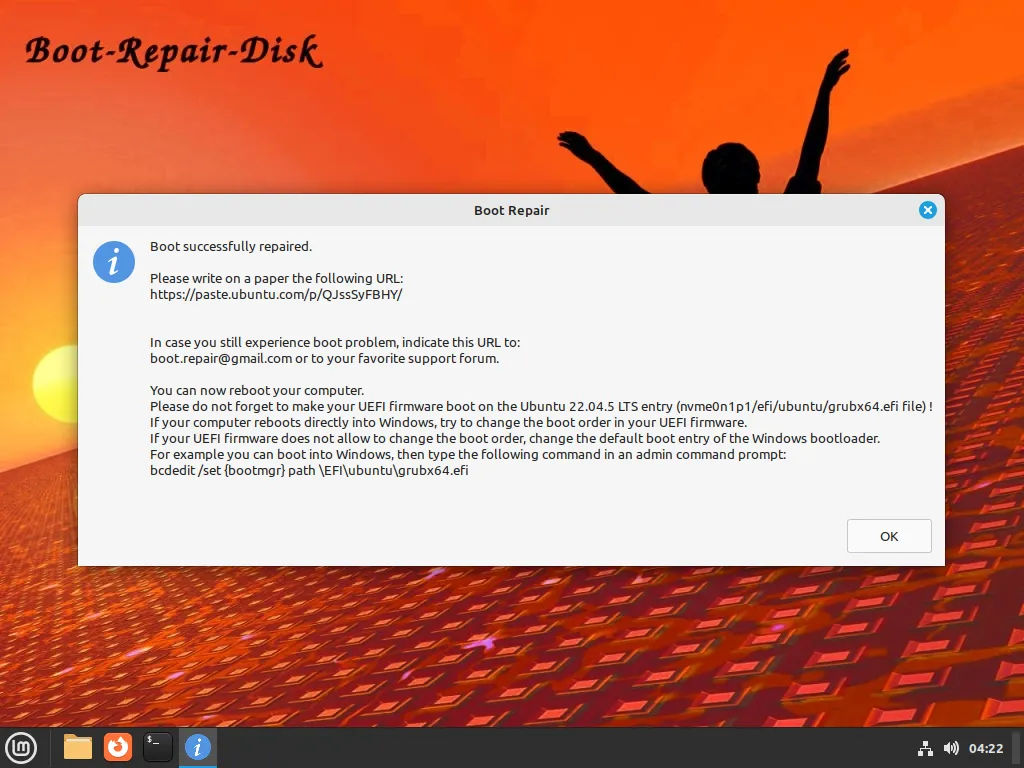Open Firefox from the taskbar
The image size is (1024, 768).
(117, 747)
